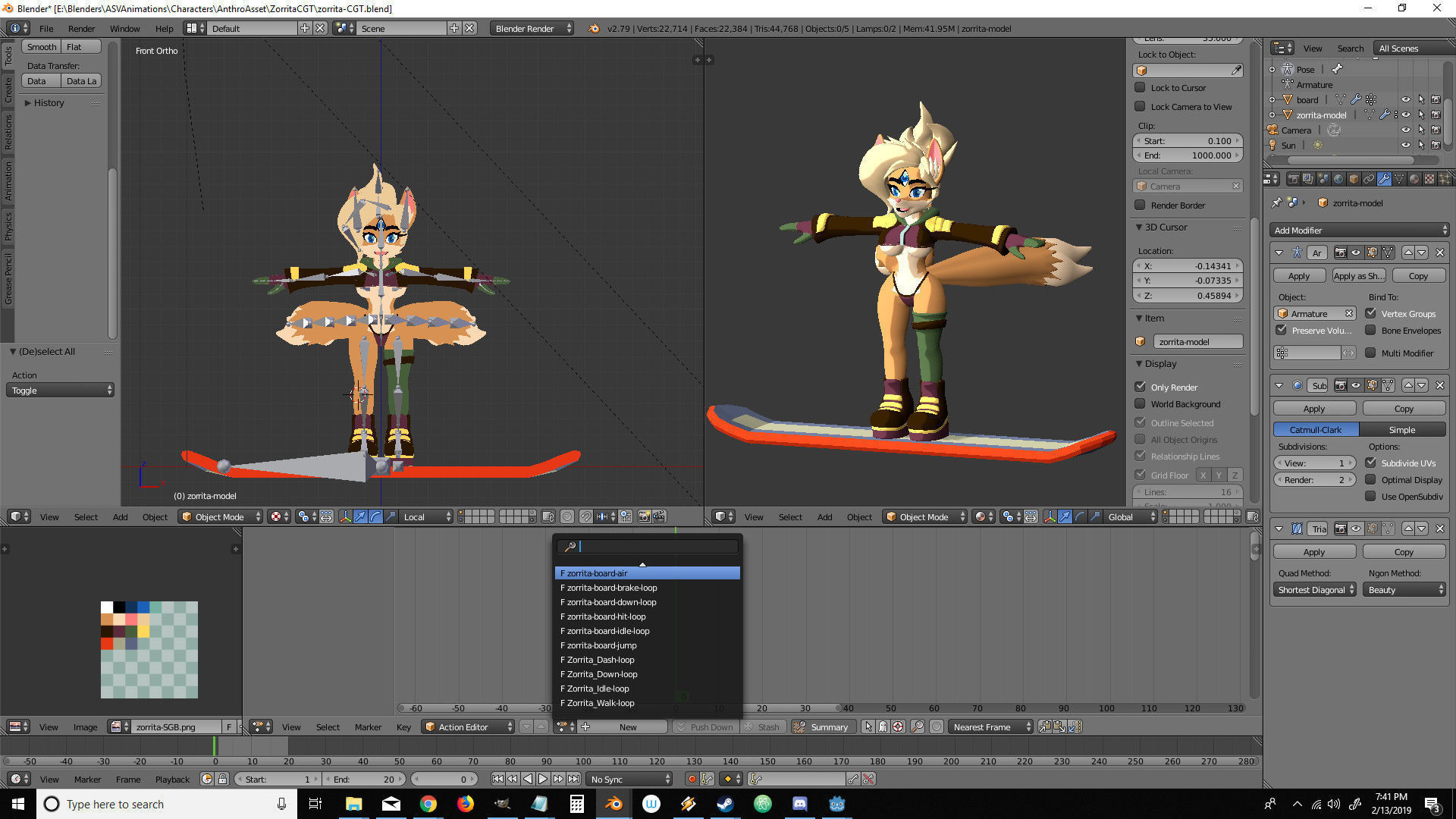This screenshot has height=819, width=1456.
Task: Select Zorrita_Walk-loop action from list
Action: pyautogui.click(x=647, y=703)
